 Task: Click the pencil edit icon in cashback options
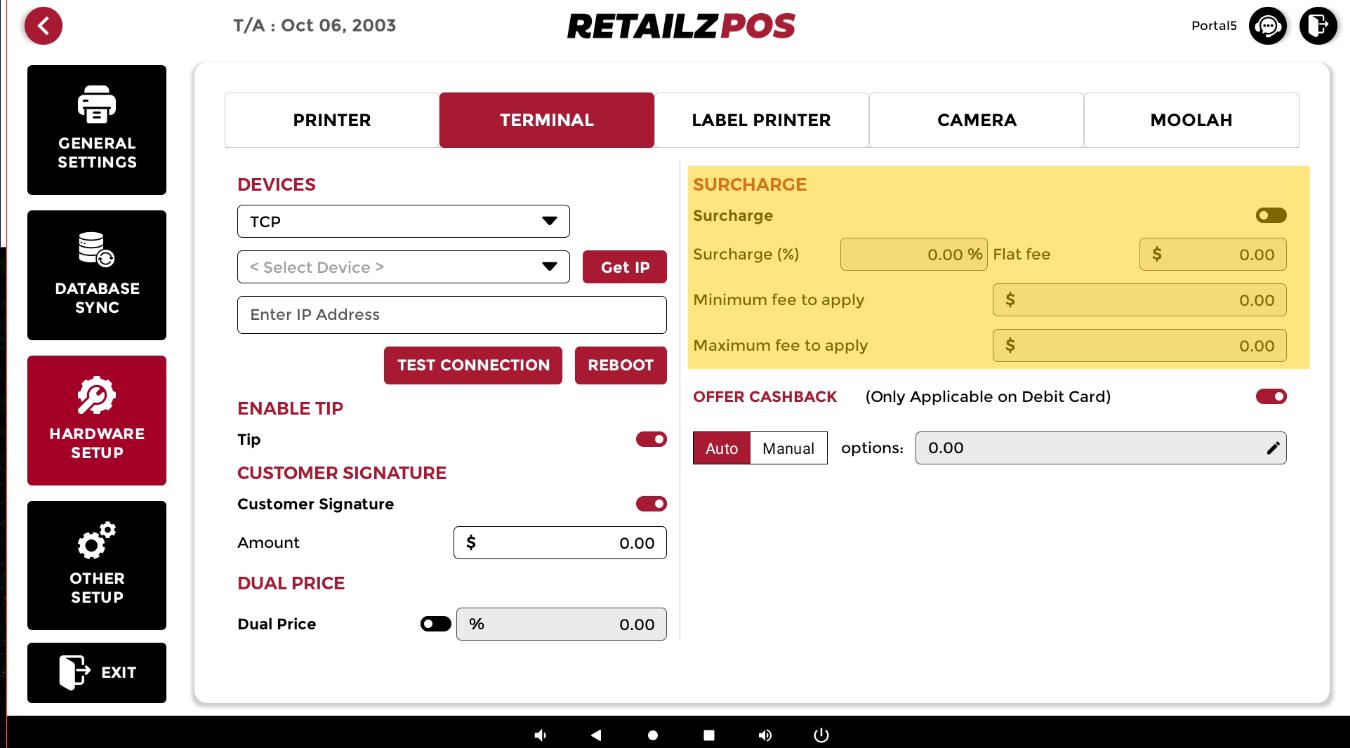click(1272, 448)
